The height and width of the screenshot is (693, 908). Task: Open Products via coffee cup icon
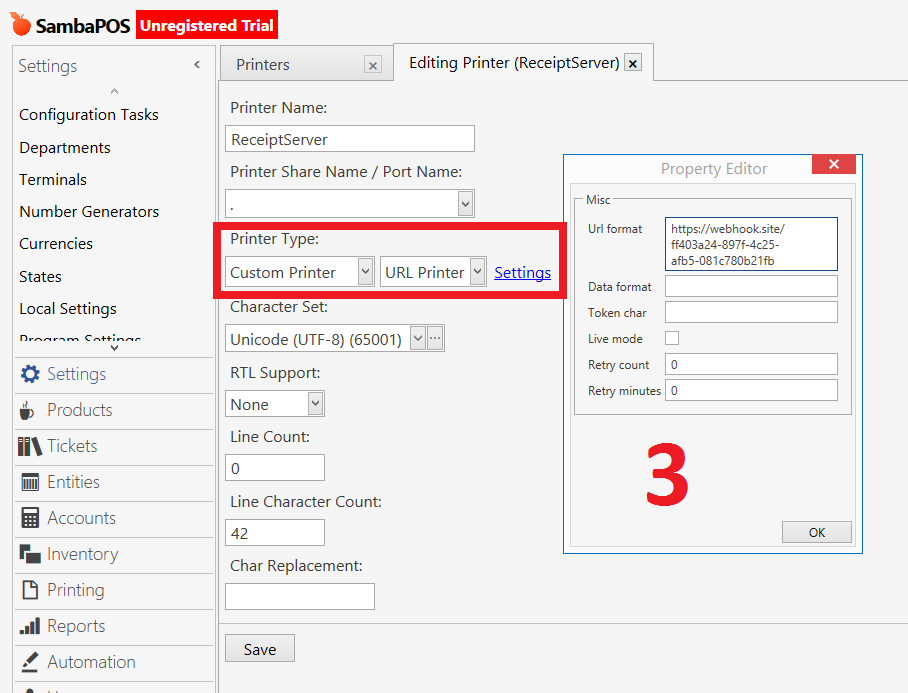(27, 410)
